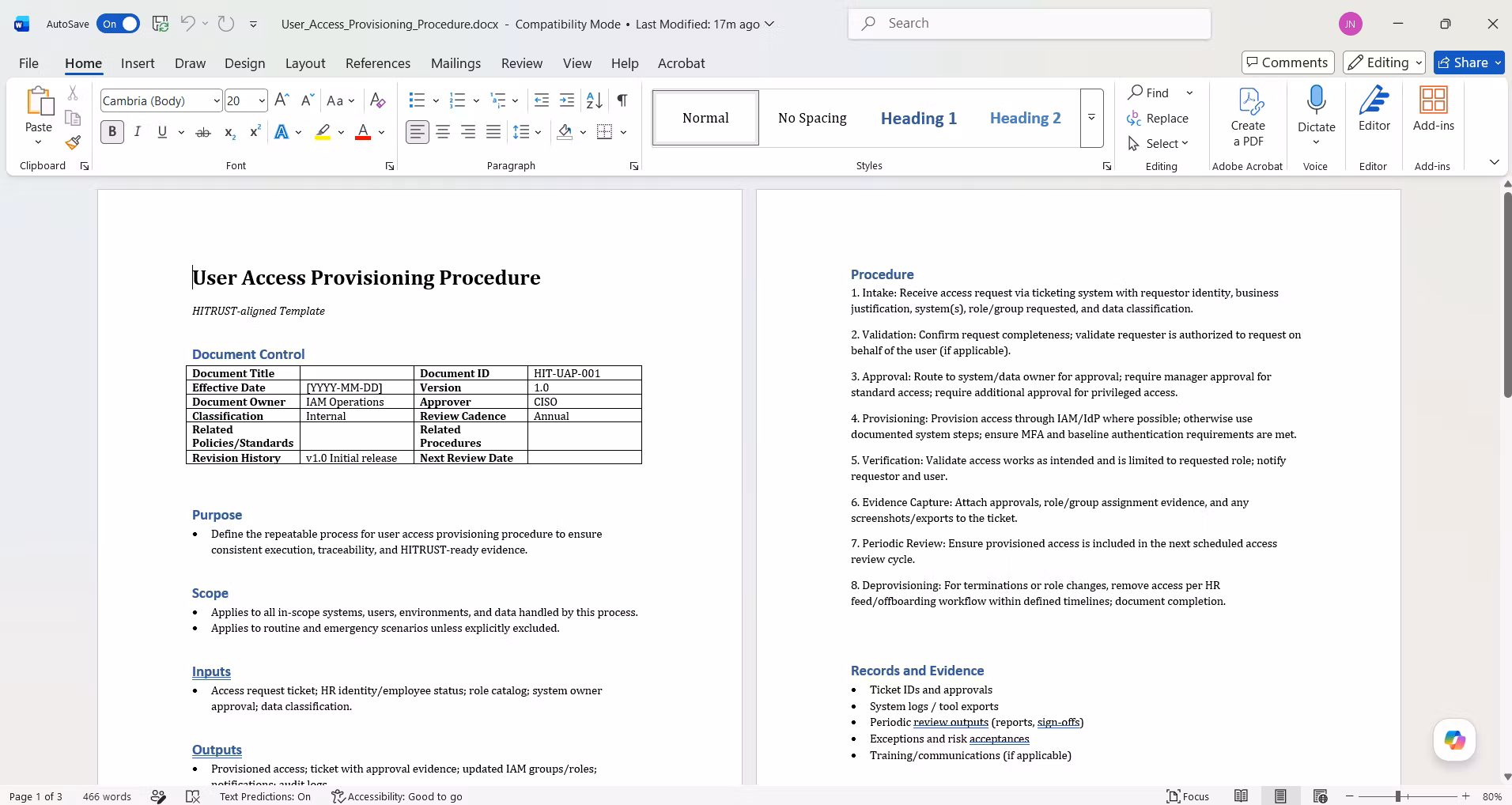1512x805 pixels.
Task: Align paragraph text to the right
Action: point(468,132)
